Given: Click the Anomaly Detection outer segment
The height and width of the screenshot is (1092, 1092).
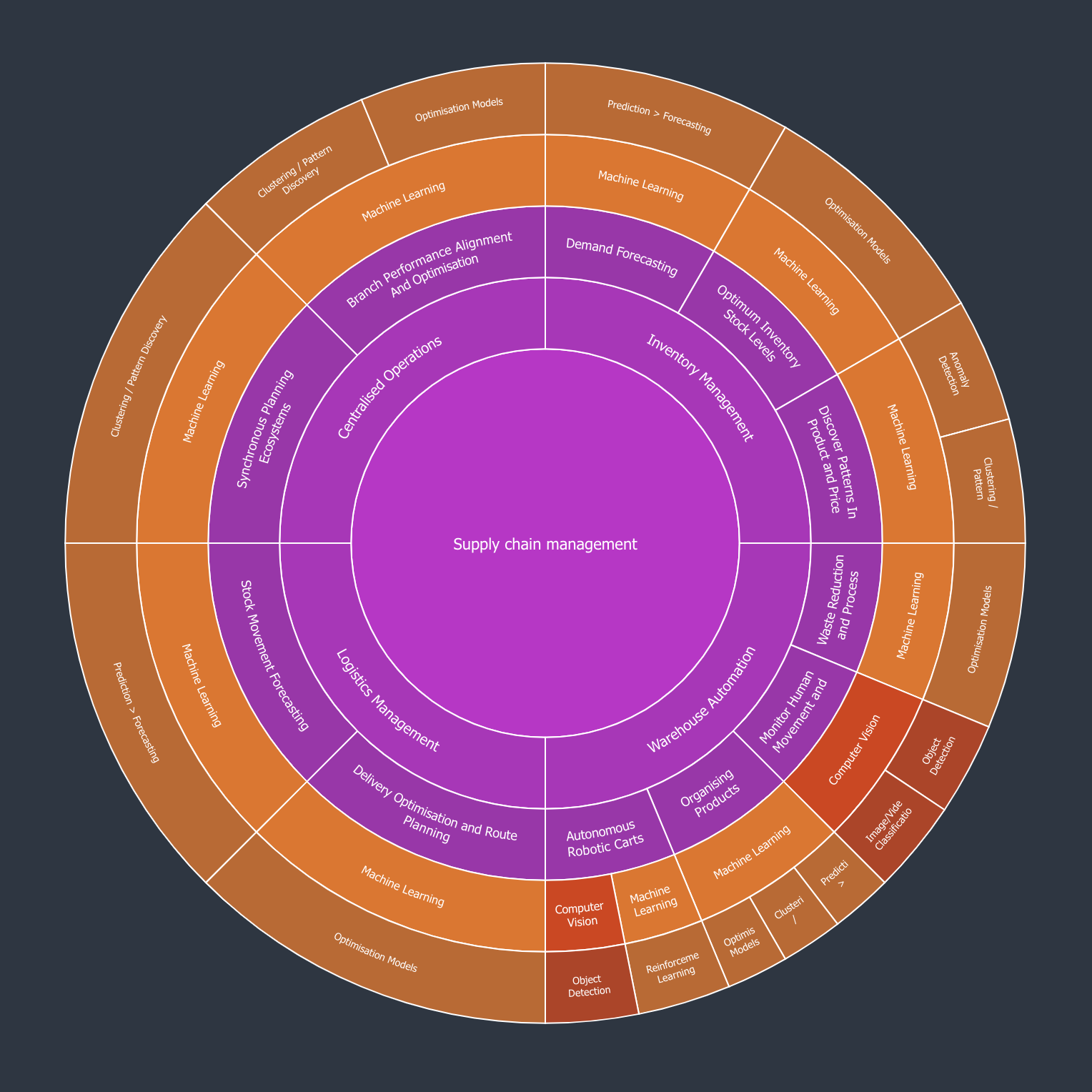Looking at the screenshot, I should coord(955,374).
